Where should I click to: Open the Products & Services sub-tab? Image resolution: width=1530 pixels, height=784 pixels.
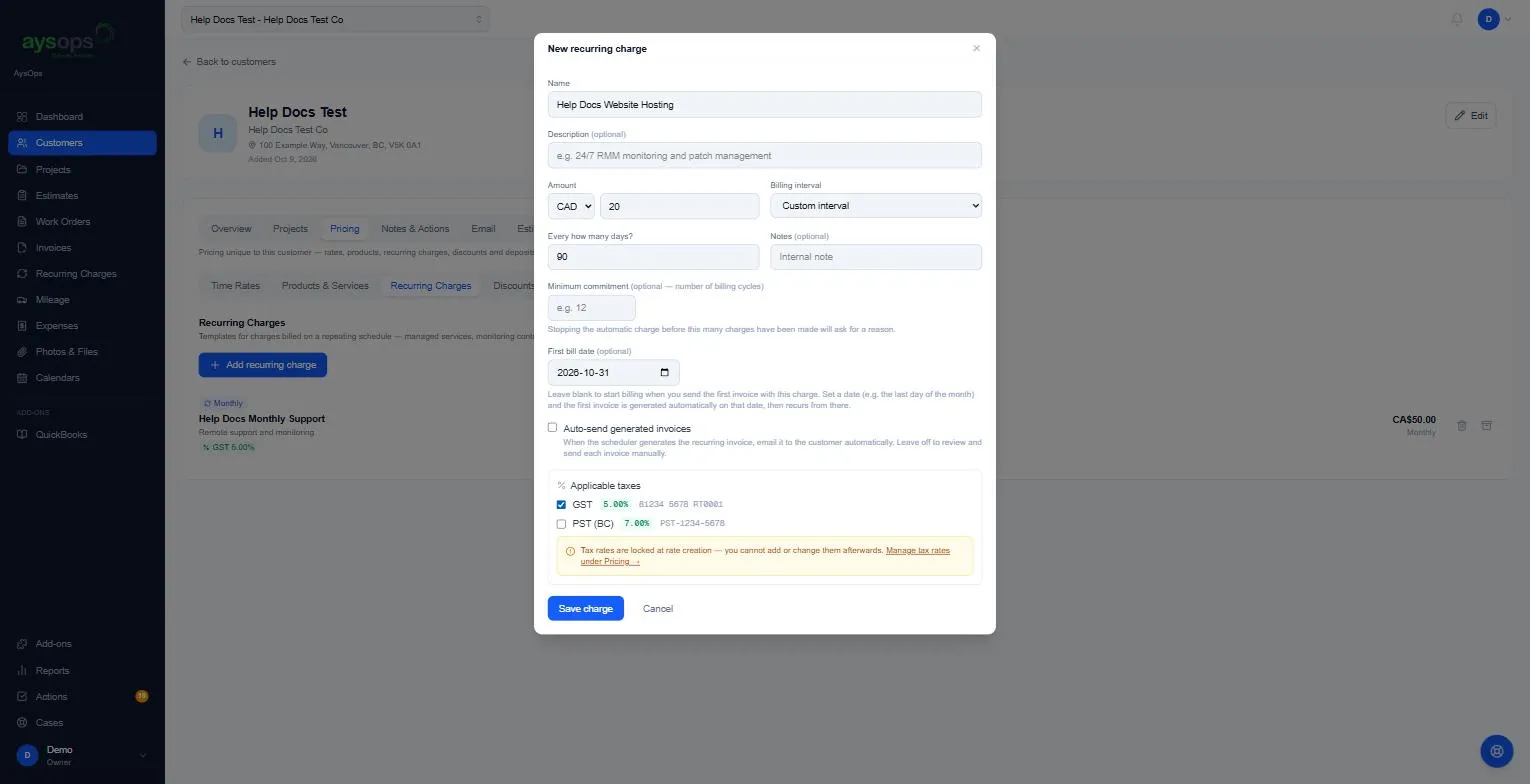pos(325,285)
